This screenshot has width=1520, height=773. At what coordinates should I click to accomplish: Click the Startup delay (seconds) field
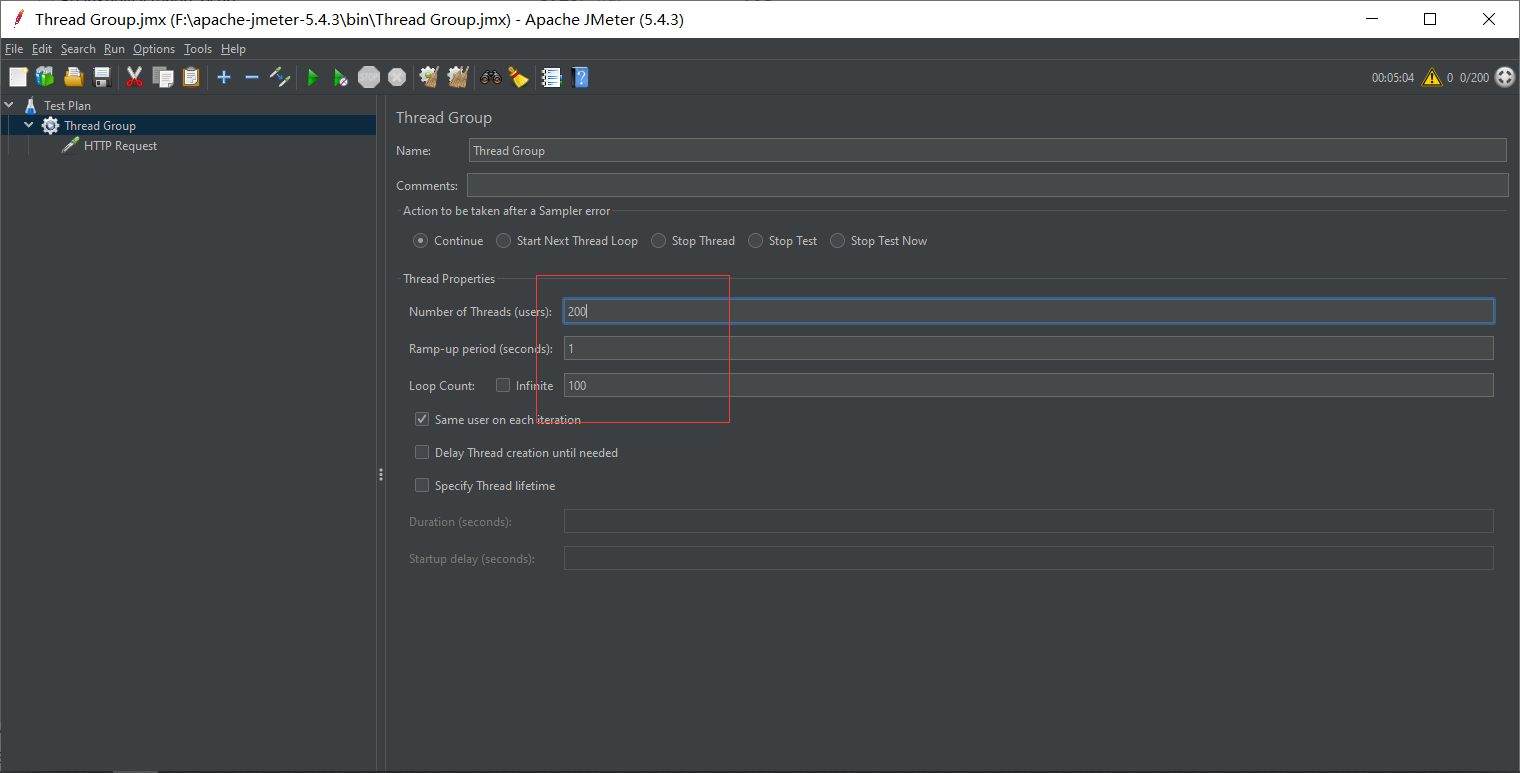[1029, 558]
